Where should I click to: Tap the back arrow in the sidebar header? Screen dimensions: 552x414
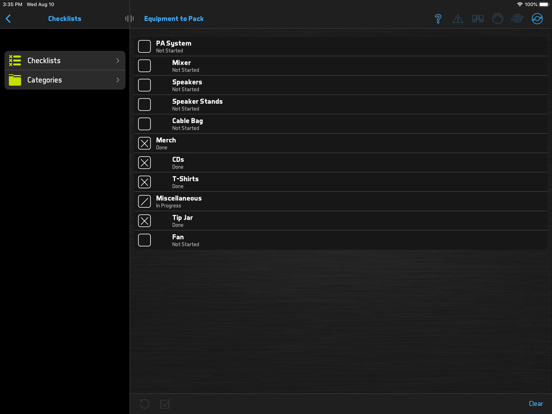click(x=8, y=19)
